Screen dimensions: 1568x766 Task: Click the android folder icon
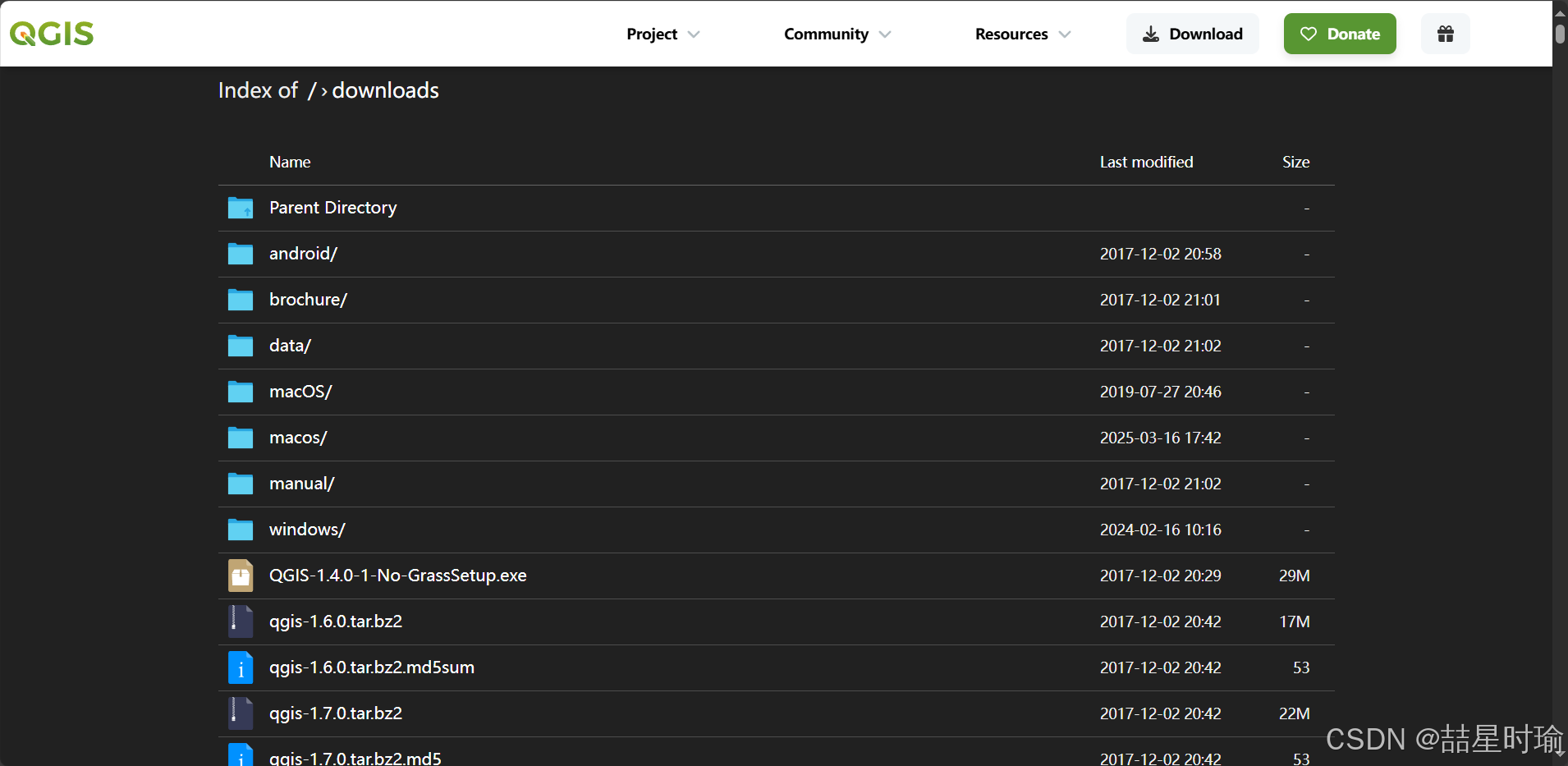click(x=241, y=254)
